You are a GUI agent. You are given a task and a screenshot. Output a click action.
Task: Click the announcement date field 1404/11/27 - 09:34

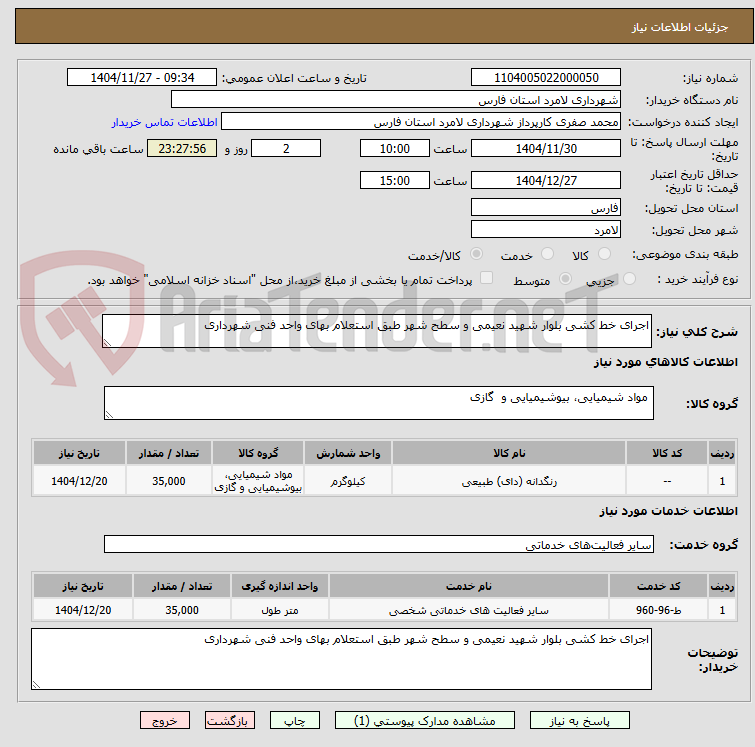(x=142, y=78)
